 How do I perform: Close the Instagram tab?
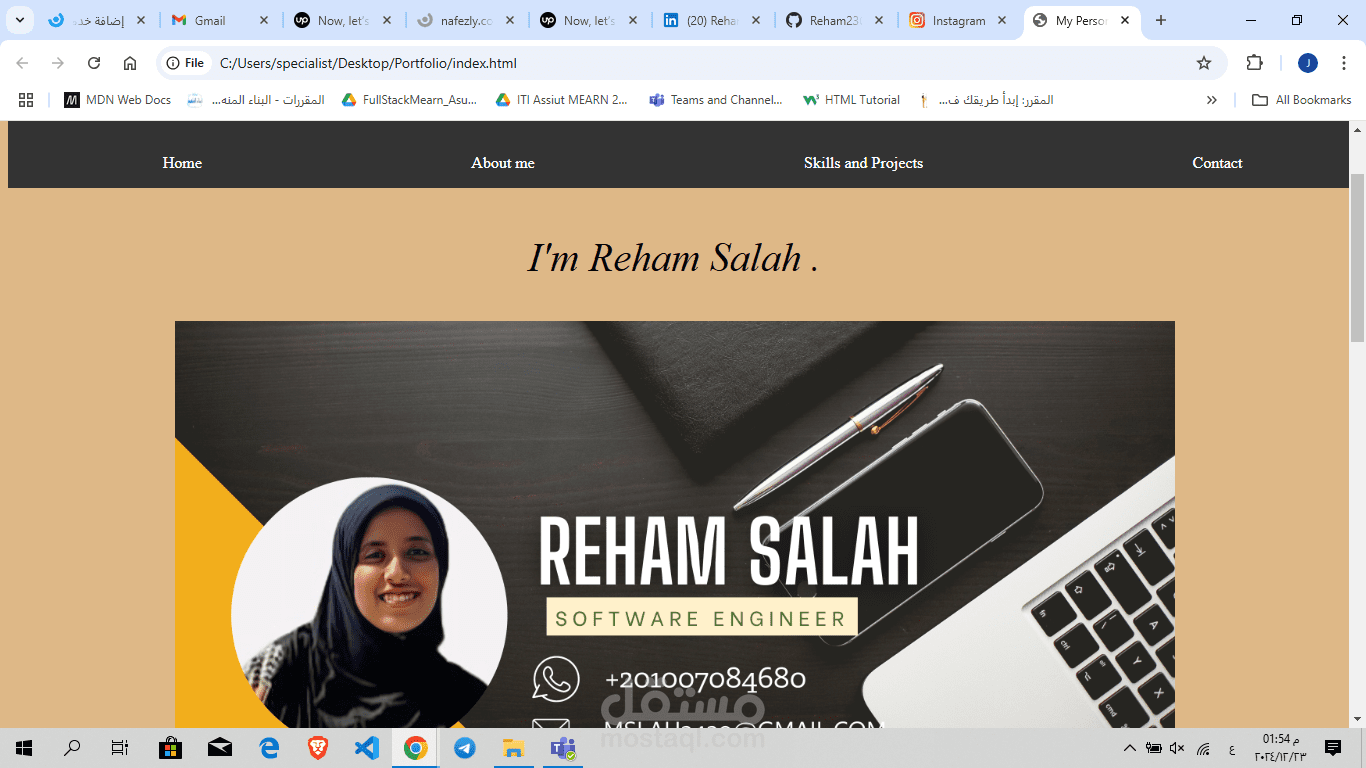tap(1002, 20)
